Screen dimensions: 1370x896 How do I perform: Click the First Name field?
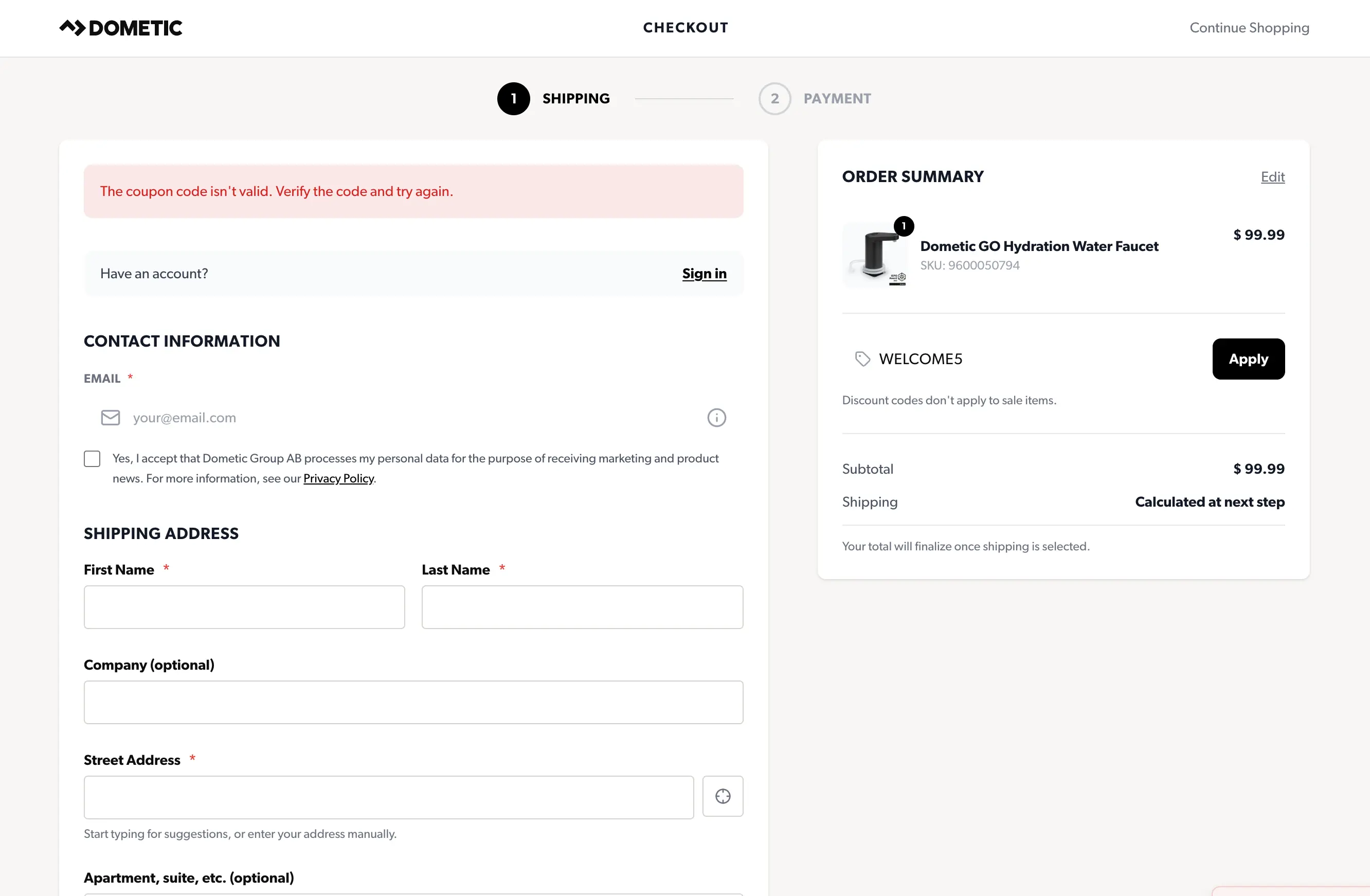[x=244, y=607]
